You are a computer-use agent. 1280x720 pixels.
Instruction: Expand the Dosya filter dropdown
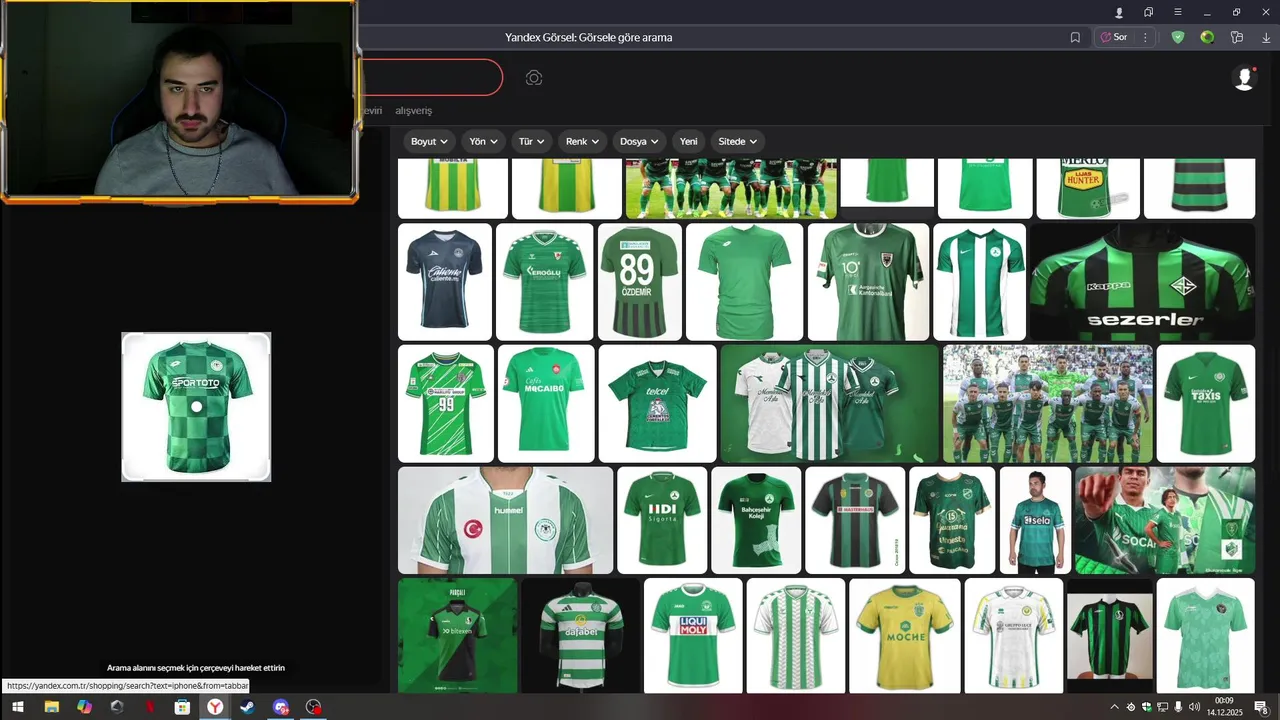(639, 141)
